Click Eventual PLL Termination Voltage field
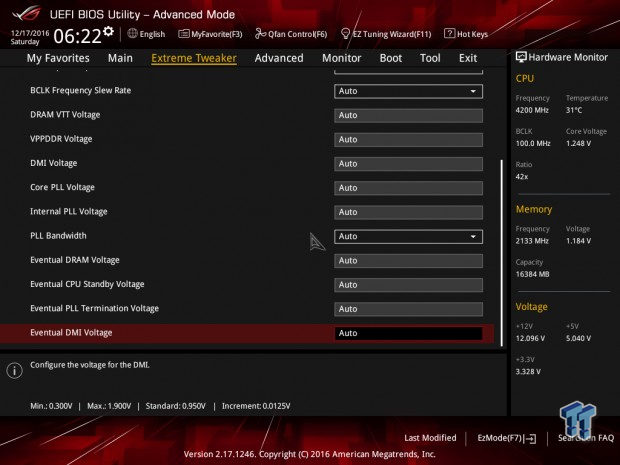The image size is (620, 465). (x=408, y=309)
